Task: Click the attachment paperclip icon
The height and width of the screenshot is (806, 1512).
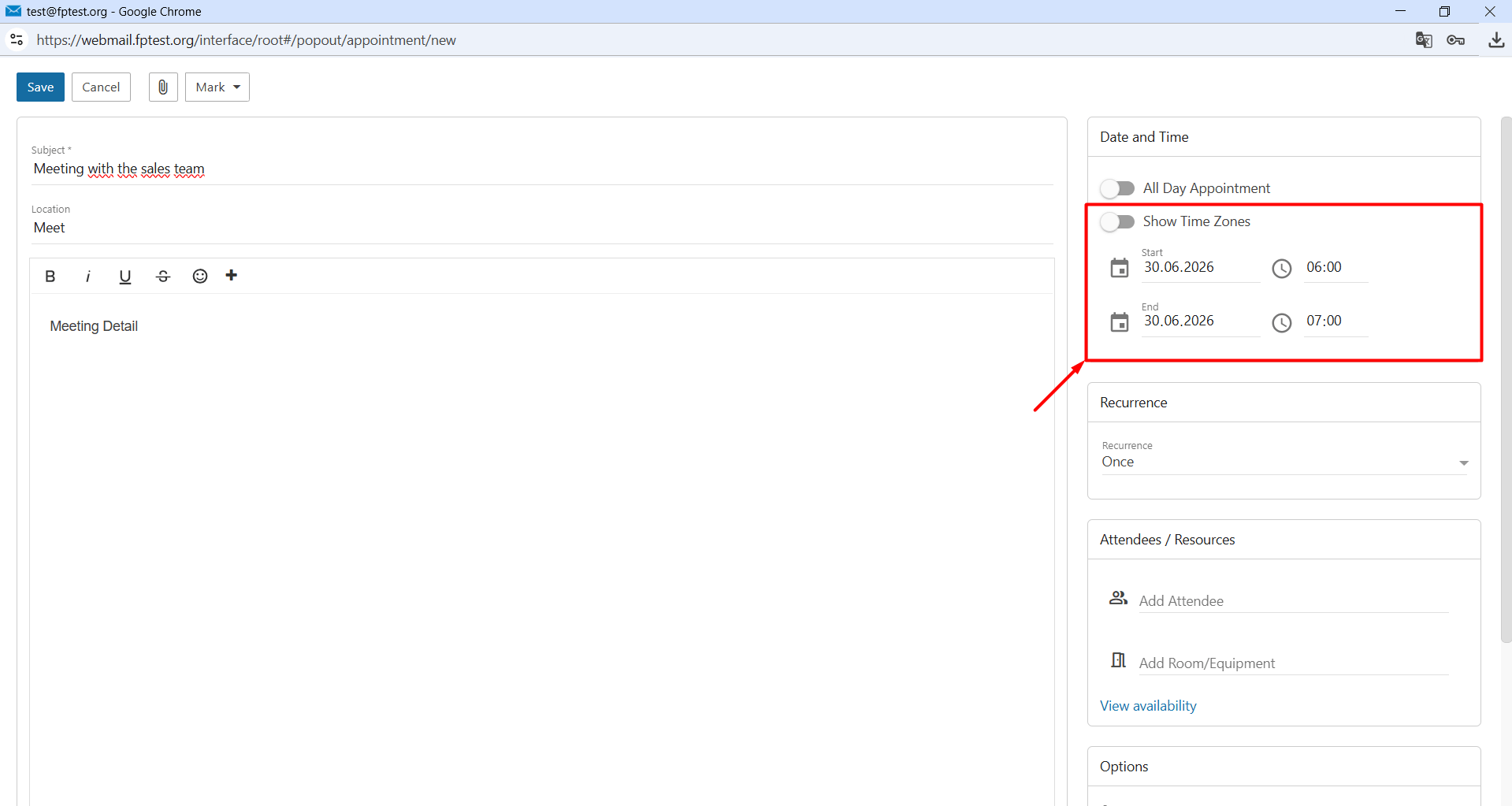Action: [163, 87]
